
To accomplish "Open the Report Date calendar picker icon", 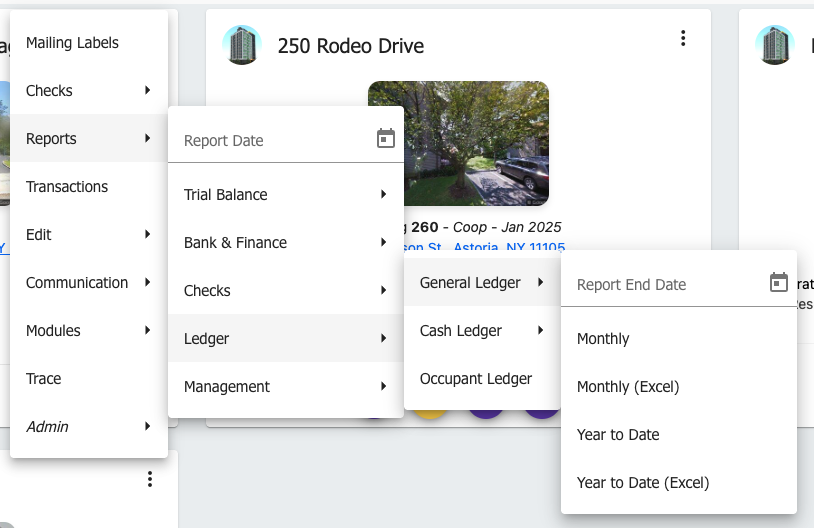I will coord(386,139).
